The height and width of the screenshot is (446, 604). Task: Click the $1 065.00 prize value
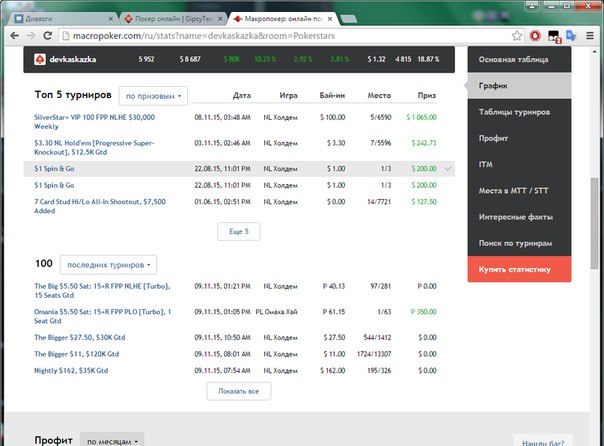421,117
